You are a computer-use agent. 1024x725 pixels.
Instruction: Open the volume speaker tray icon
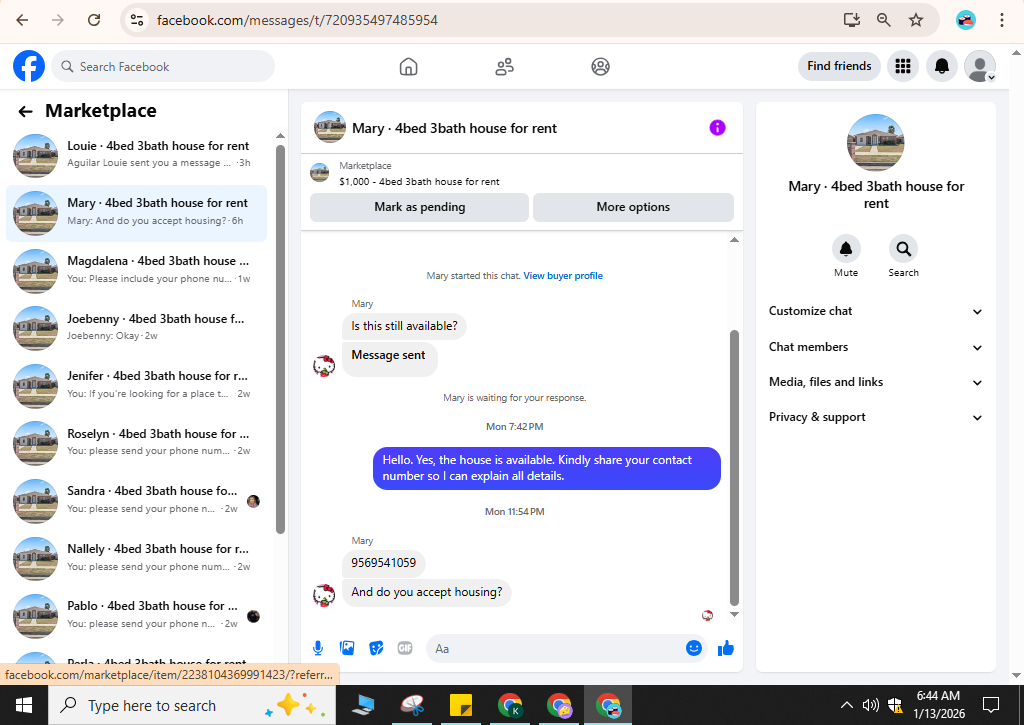tap(871, 705)
